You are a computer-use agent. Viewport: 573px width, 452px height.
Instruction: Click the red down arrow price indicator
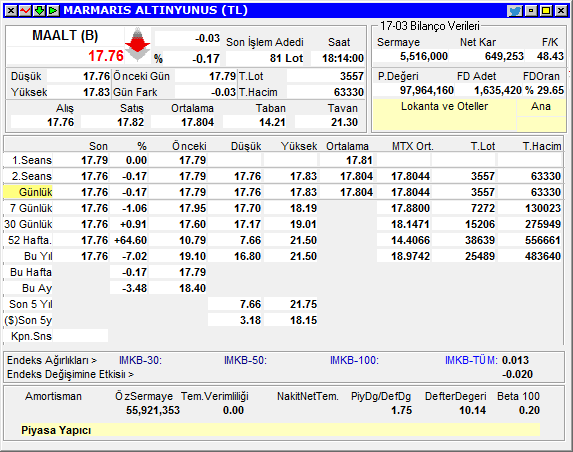coord(137,45)
